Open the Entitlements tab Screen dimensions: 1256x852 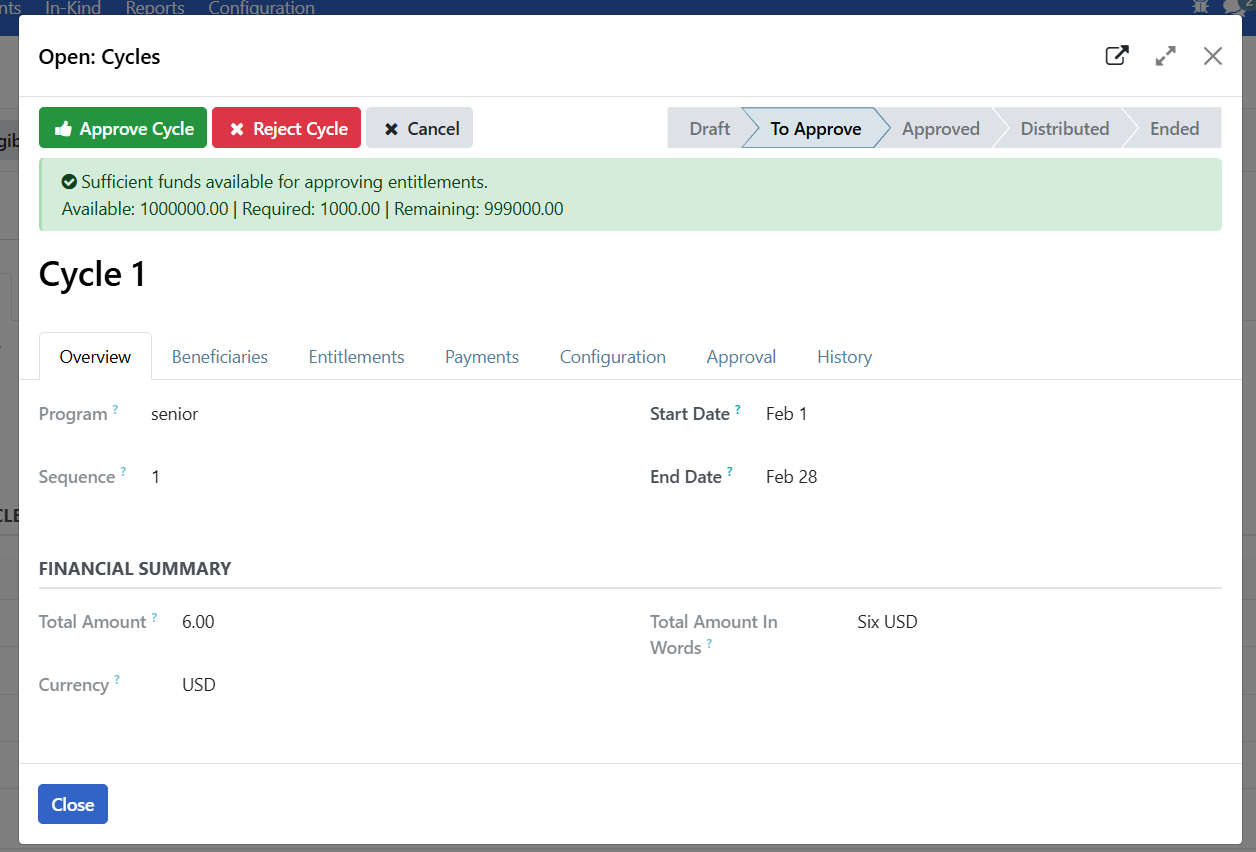(x=356, y=357)
